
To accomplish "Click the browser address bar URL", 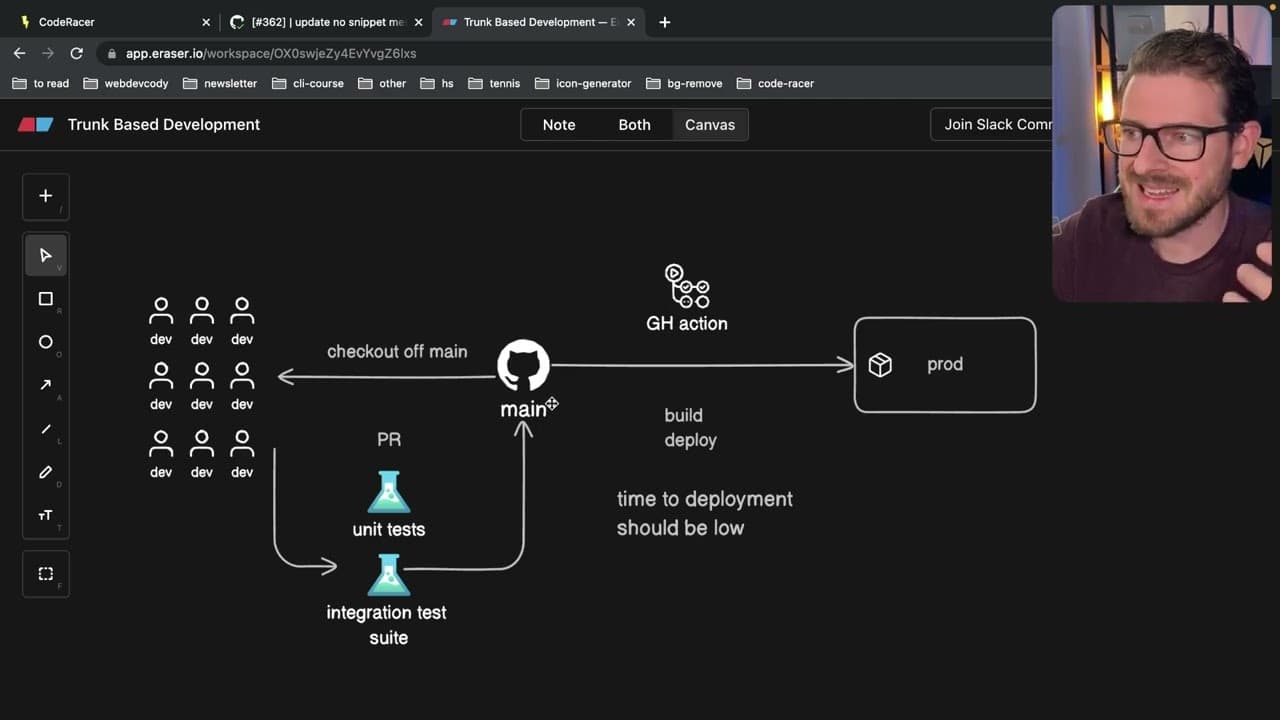I will pos(271,53).
